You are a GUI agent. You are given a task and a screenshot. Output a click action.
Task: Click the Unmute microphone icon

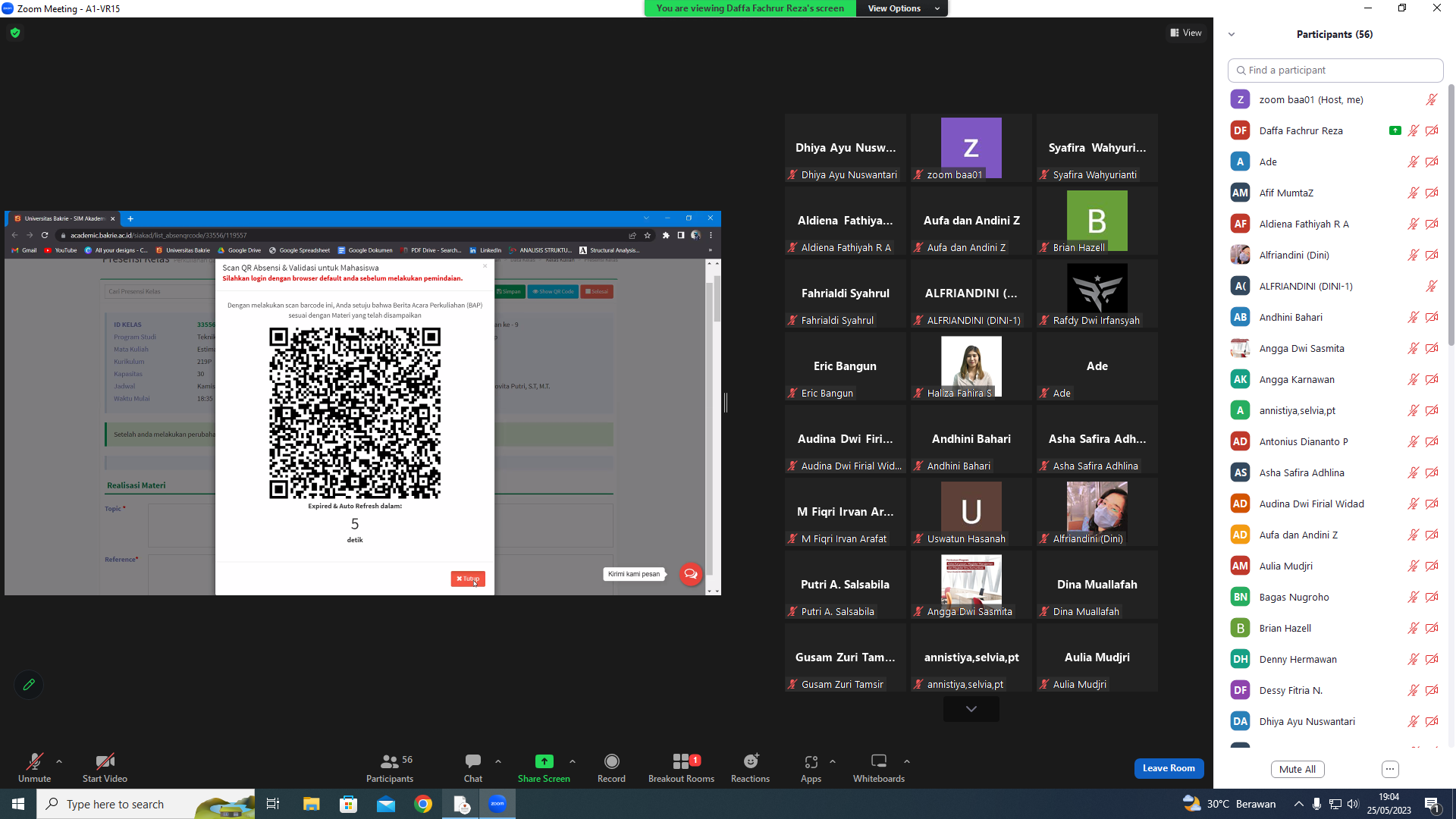tap(34, 761)
